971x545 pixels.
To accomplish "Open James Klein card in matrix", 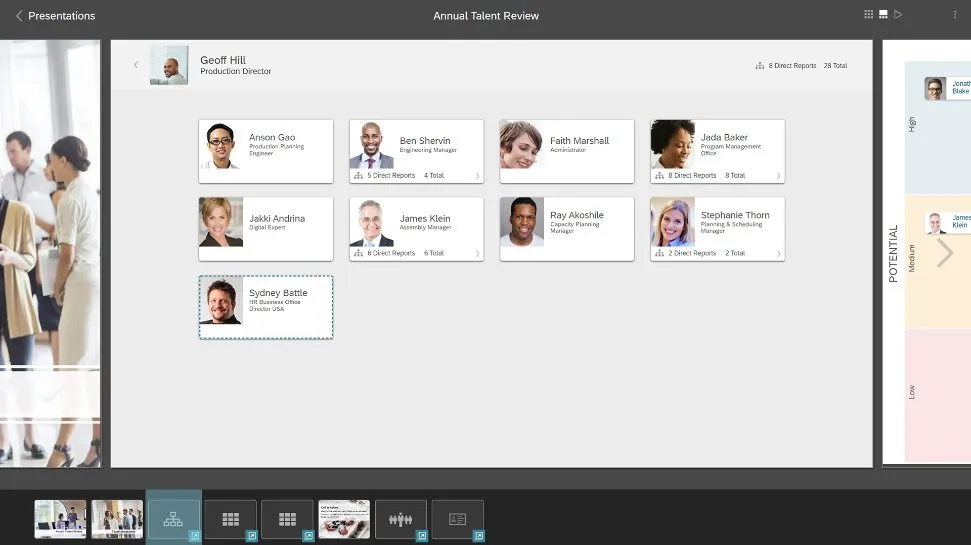I will pyautogui.click(x=947, y=222).
